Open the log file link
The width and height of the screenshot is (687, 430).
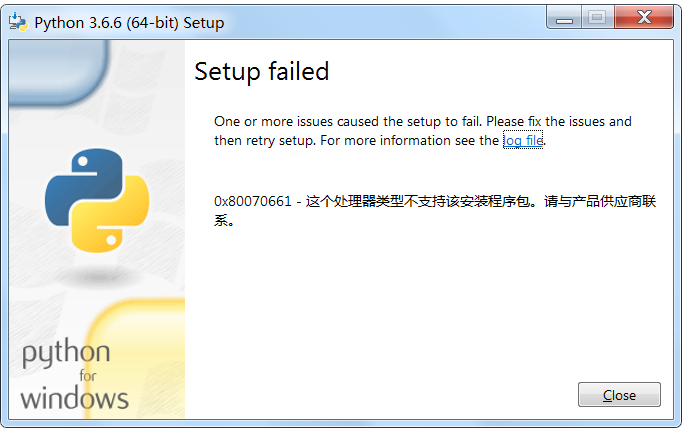pyautogui.click(x=523, y=140)
